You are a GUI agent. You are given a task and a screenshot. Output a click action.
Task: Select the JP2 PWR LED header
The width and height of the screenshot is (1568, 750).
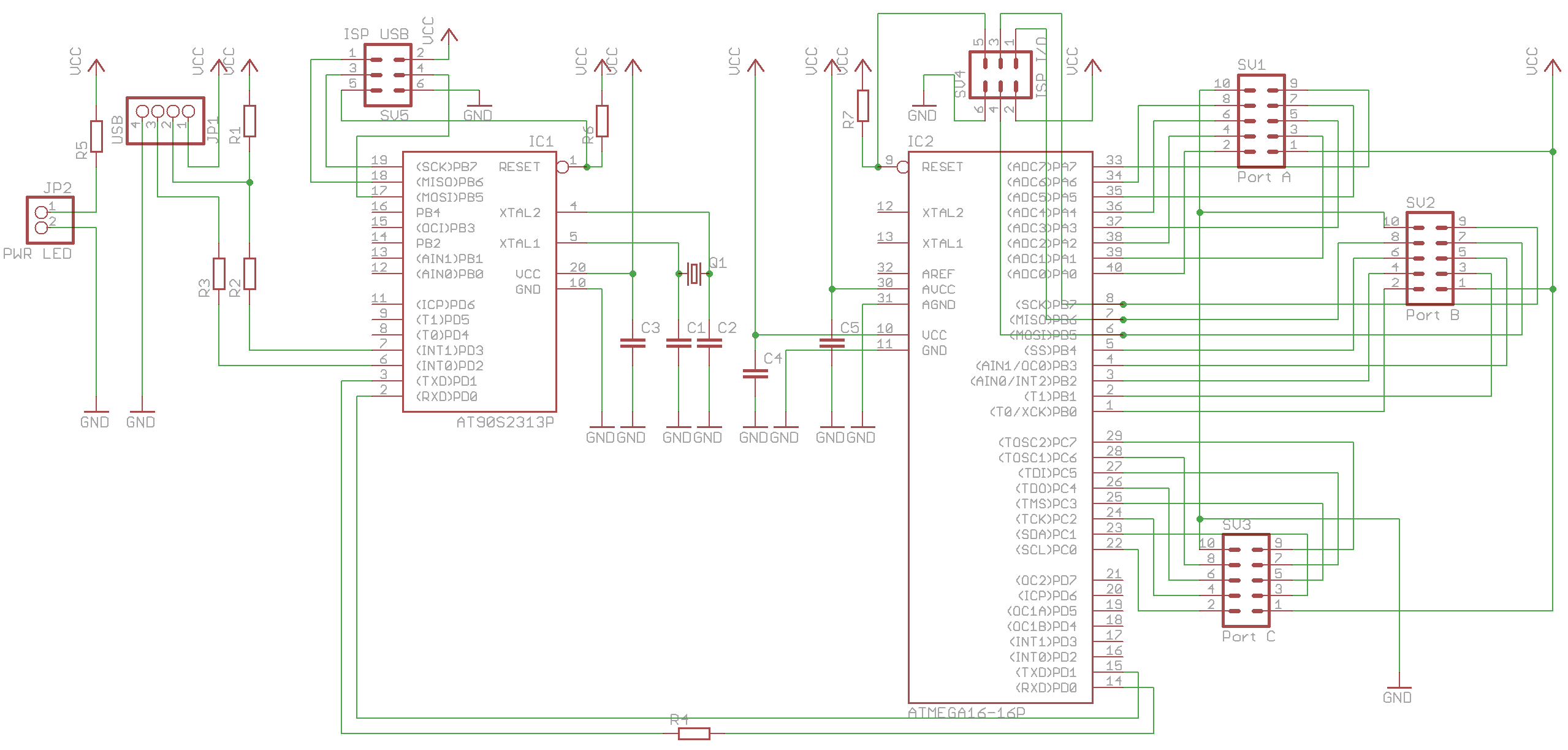tap(50, 220)
